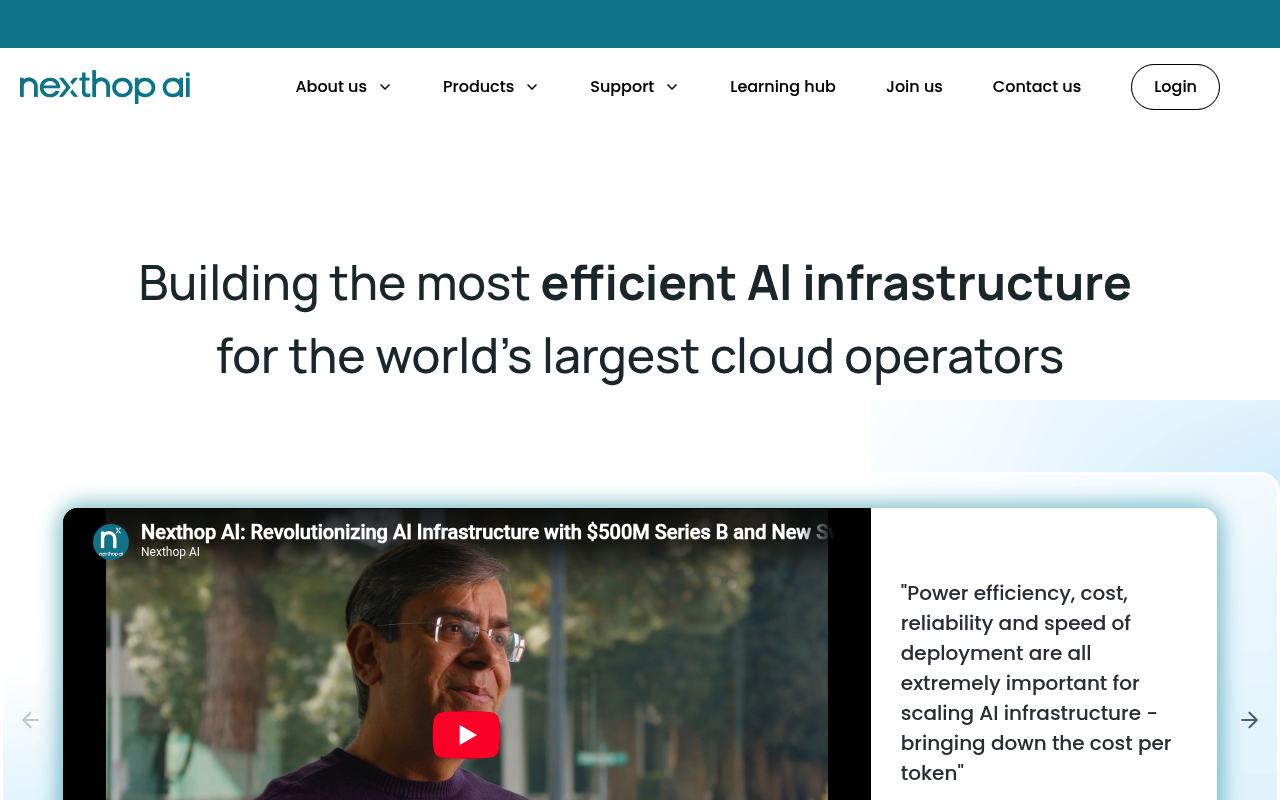
Task: Open the Support menu
Action: coord(622,87)
